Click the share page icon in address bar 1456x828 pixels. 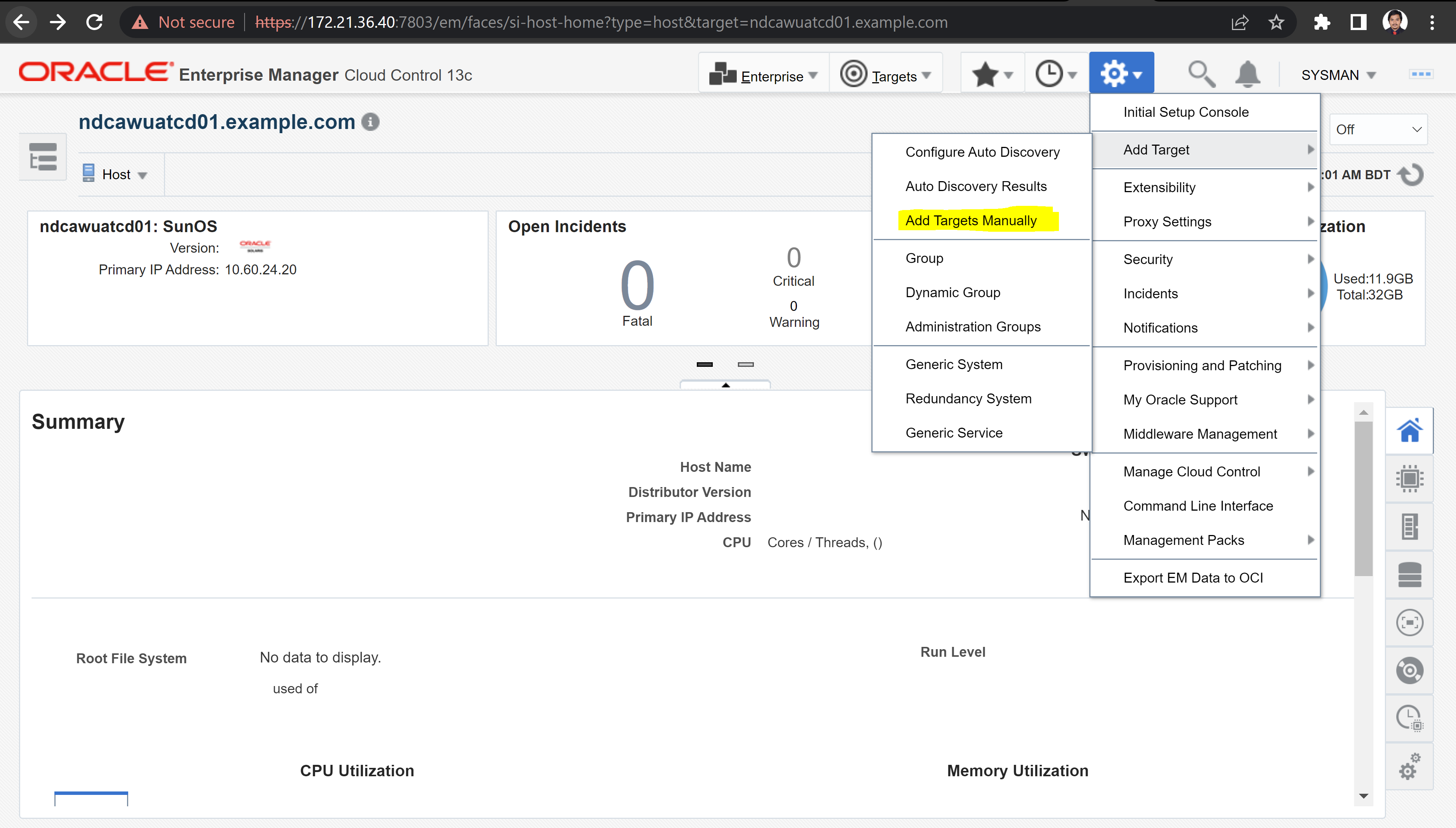1240,22
